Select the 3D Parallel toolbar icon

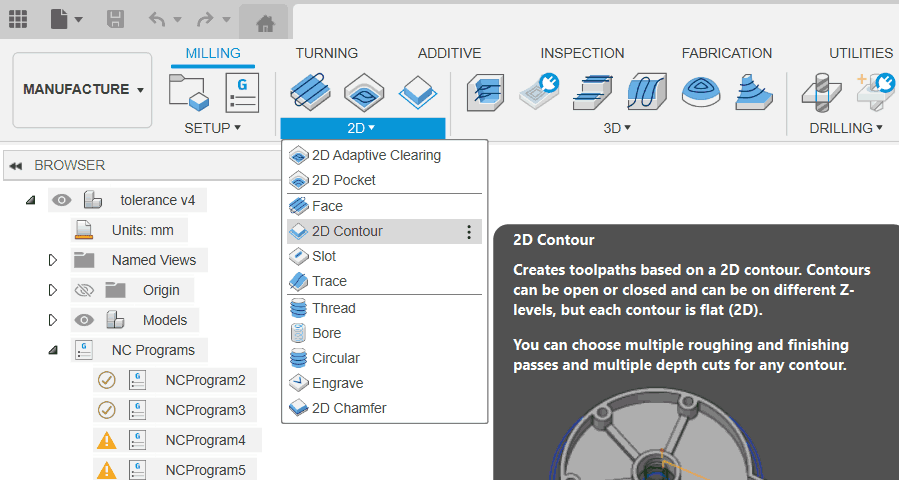click(x=647, y=92)
